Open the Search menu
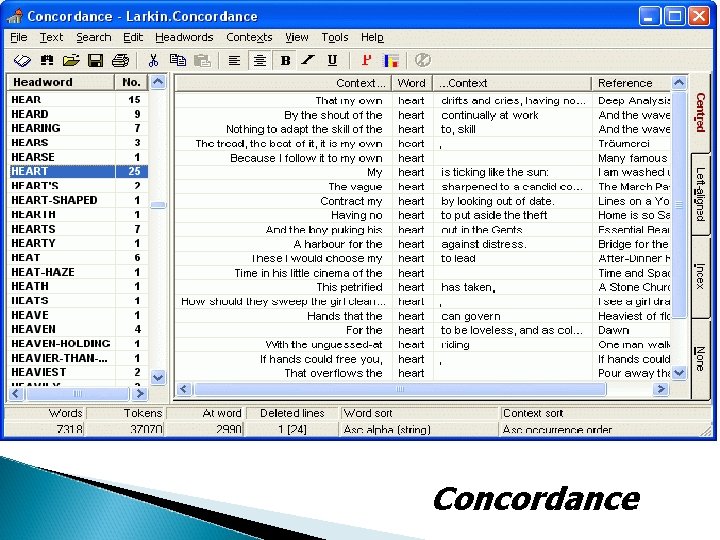 (94, 37)
